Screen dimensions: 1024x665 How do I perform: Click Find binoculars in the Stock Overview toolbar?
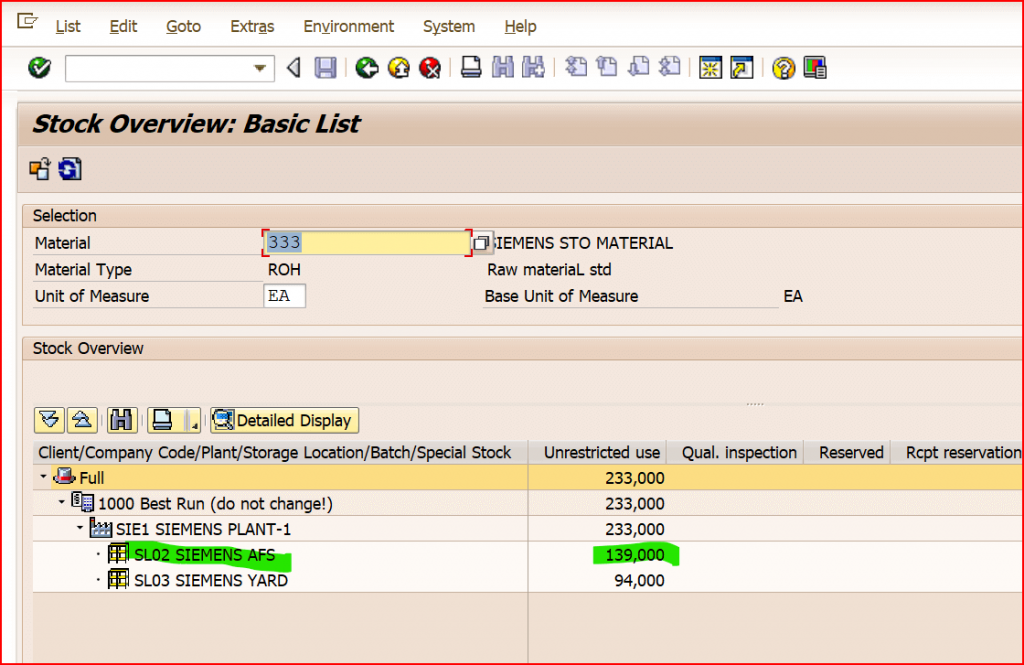click(x=121, y=420)
